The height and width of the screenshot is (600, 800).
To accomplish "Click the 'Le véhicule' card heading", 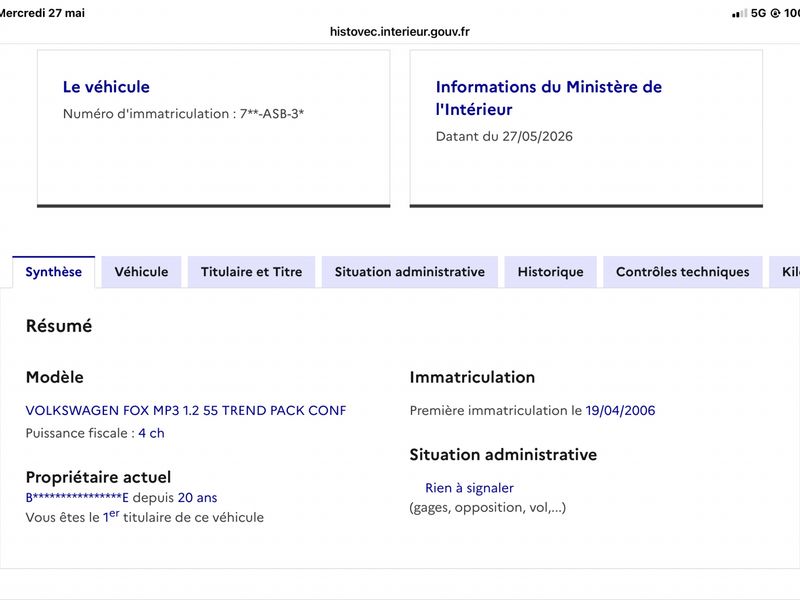I will click(x=106, y=87).
